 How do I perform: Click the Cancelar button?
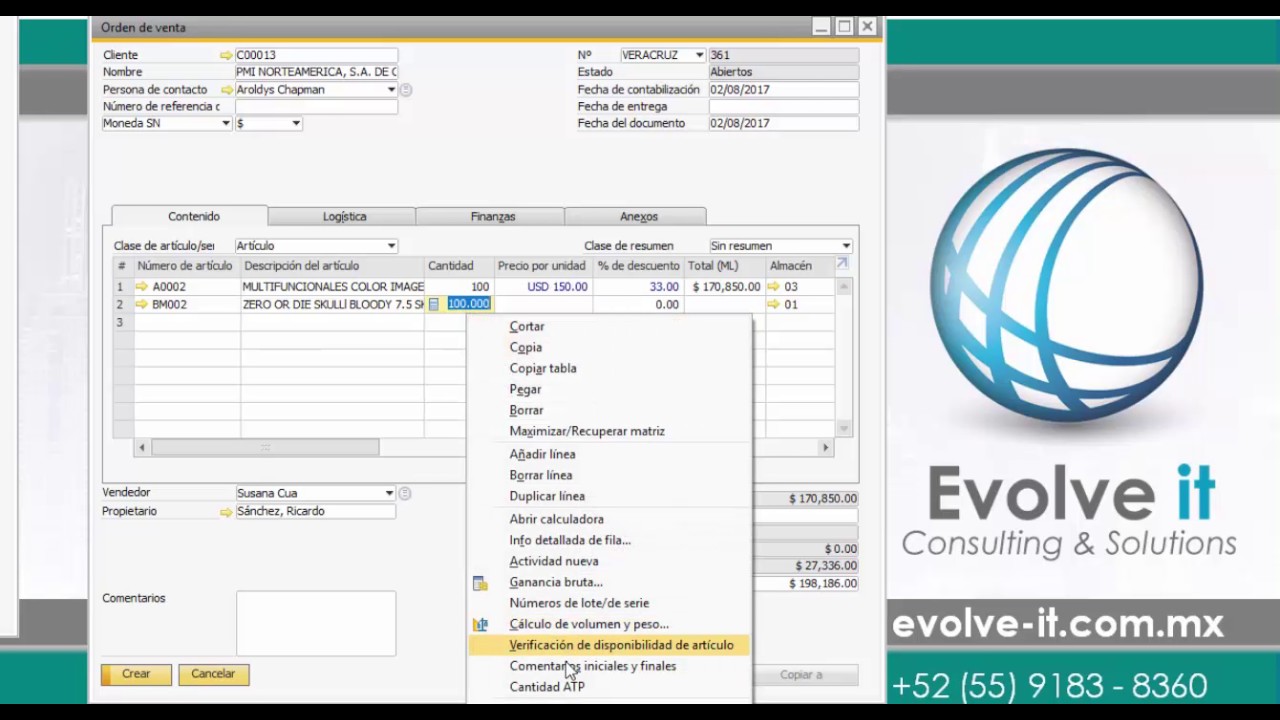tap(213, 674)
